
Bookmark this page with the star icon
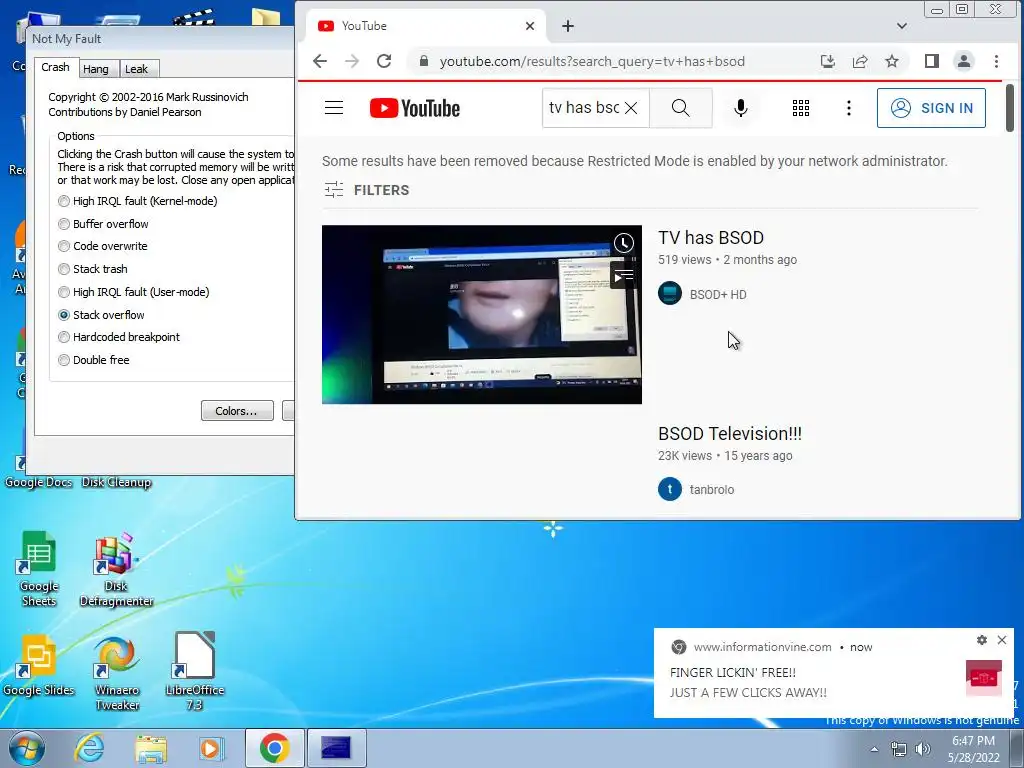(x=892, y=61)
